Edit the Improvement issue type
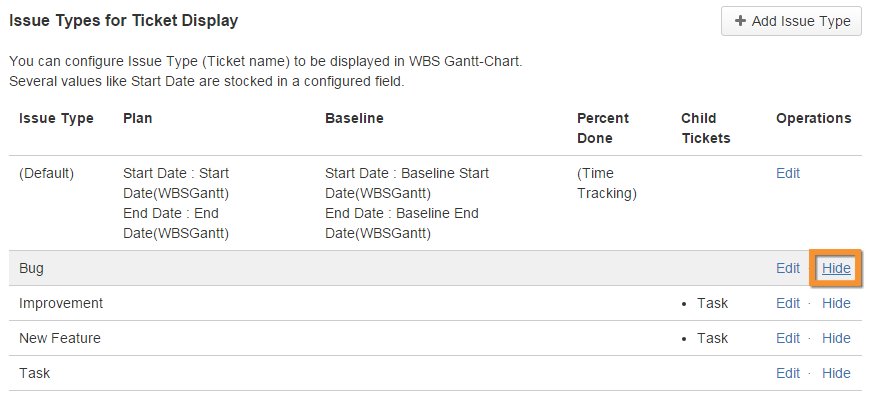Image resolution: width=870 pixels, height=396 pixels. pyautogui.click(x=788, y=303)
